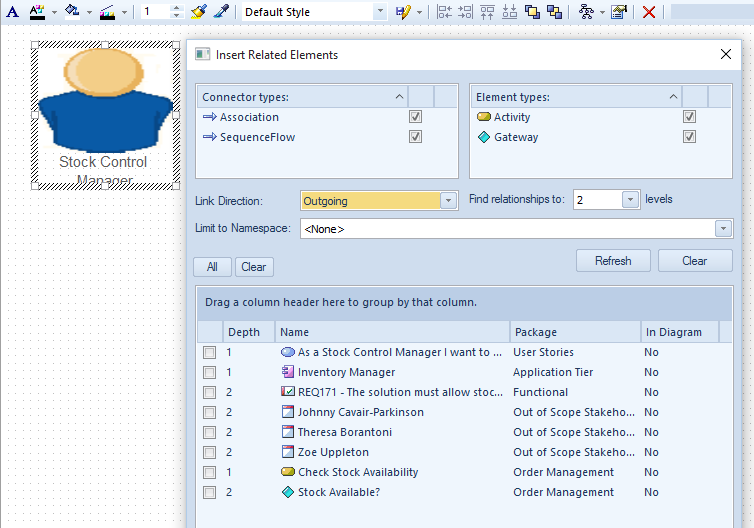
Task: Tick the Inventory Manager row checkbox
Action: click(x=209, y=372)
